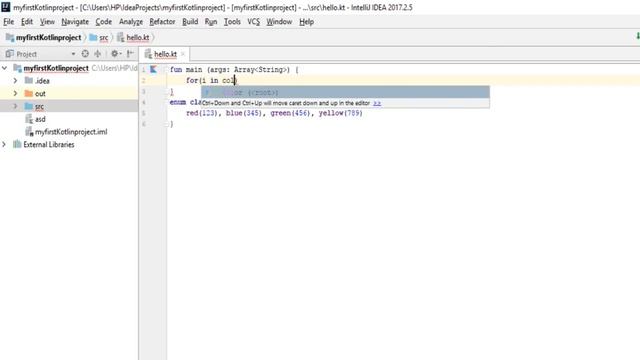Screen dimensions: 640x360
Task: Click hello.kt in navigation breadcrumb
Action: (133, 38)
